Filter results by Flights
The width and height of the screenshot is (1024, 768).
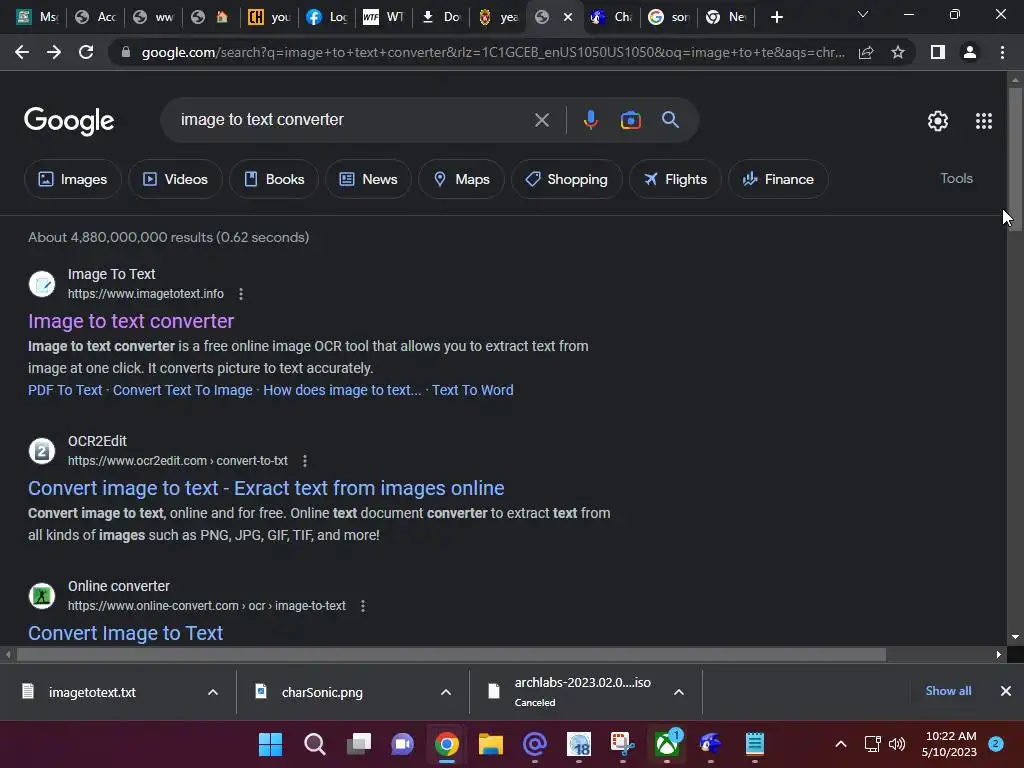coord(675,179)
